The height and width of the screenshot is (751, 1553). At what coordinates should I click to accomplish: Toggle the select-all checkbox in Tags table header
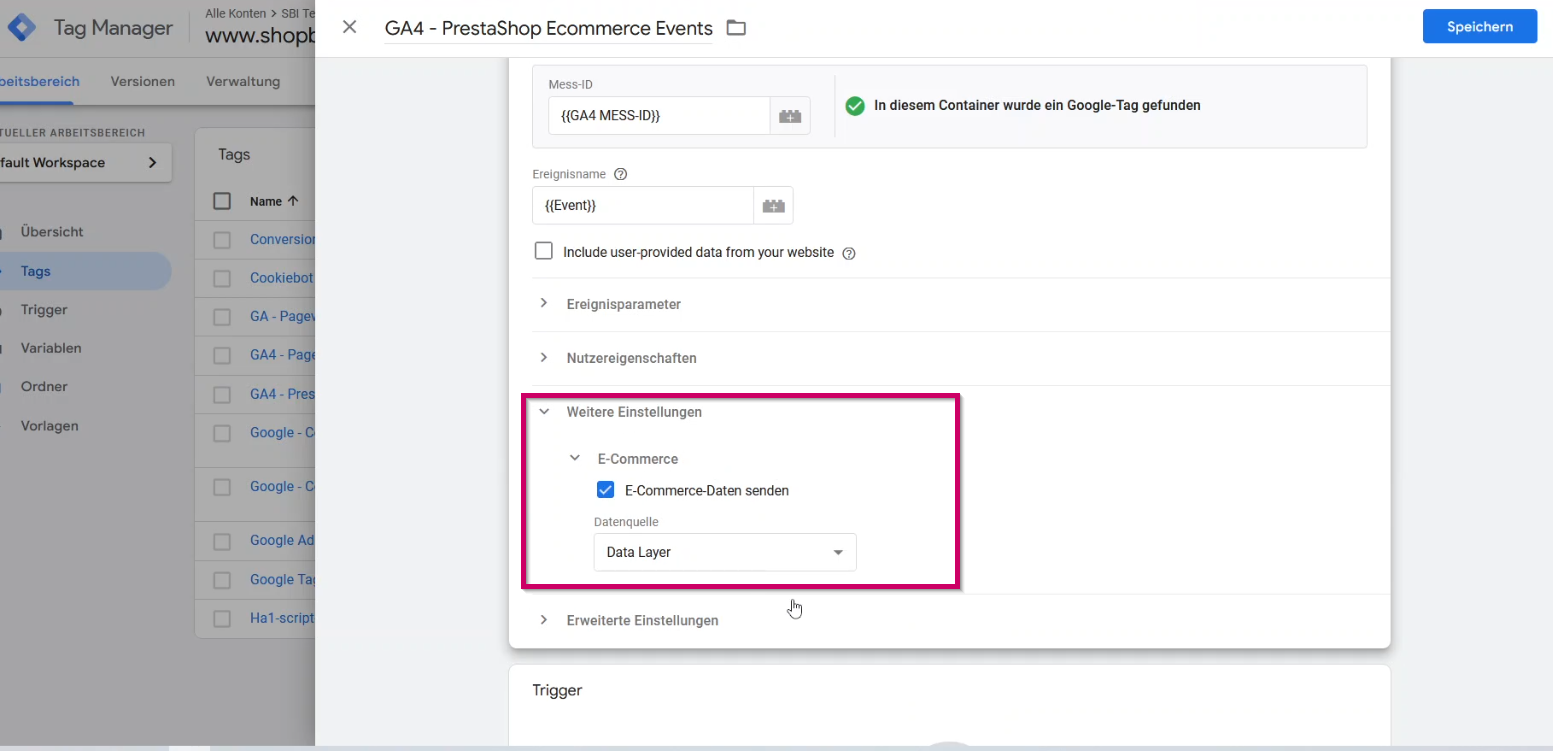coord(222,201)
